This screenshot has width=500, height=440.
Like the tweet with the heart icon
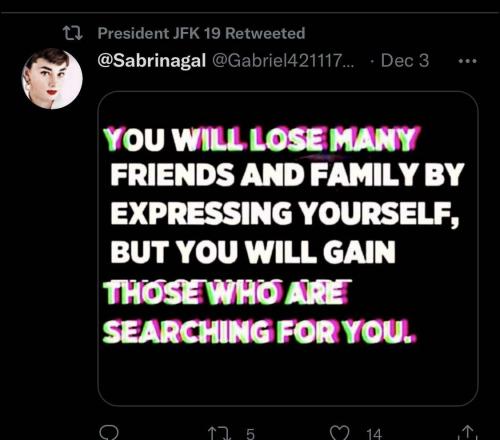(340, 433)
